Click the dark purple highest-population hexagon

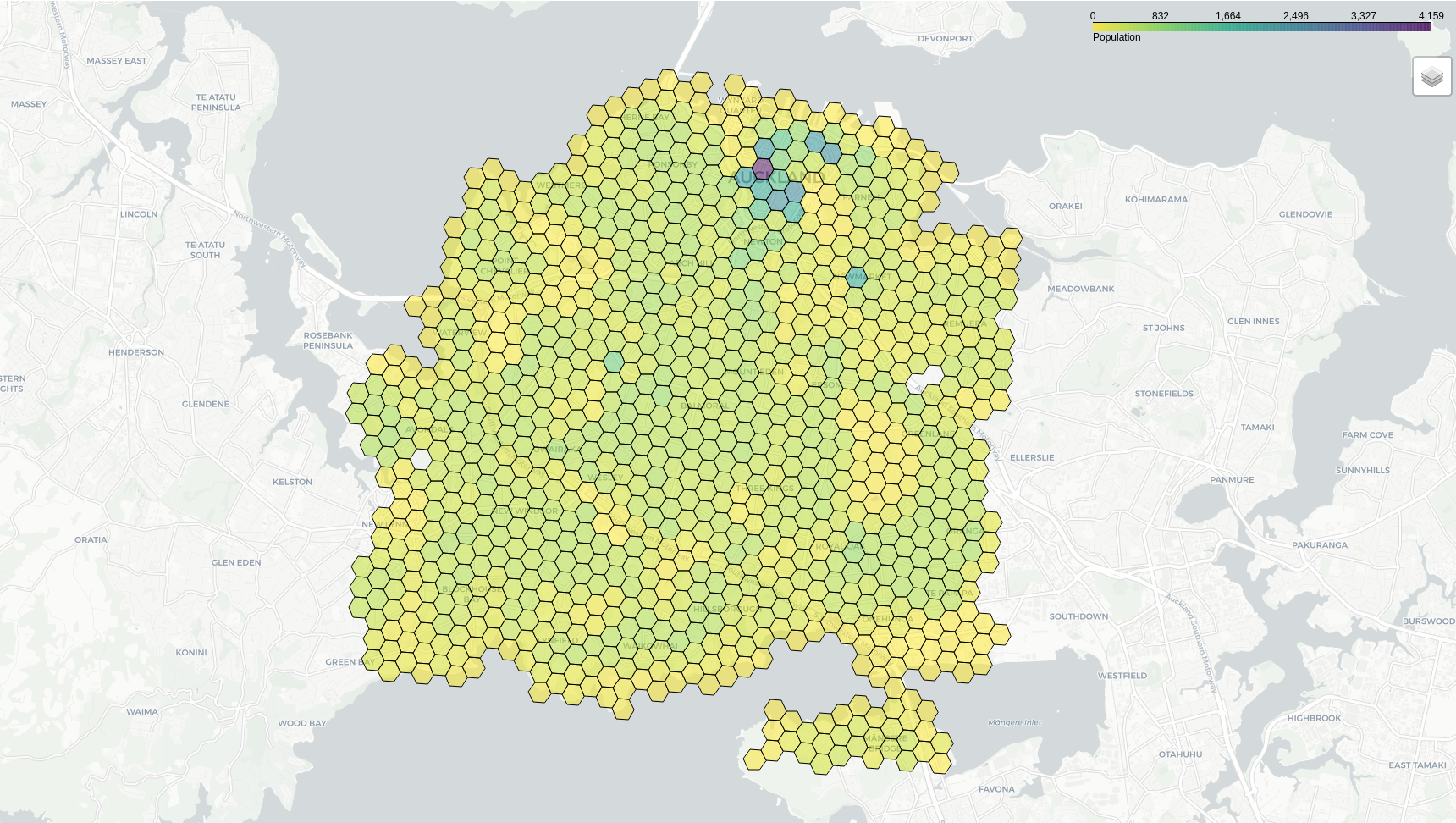pyautogui.click(x=763, y=168)
